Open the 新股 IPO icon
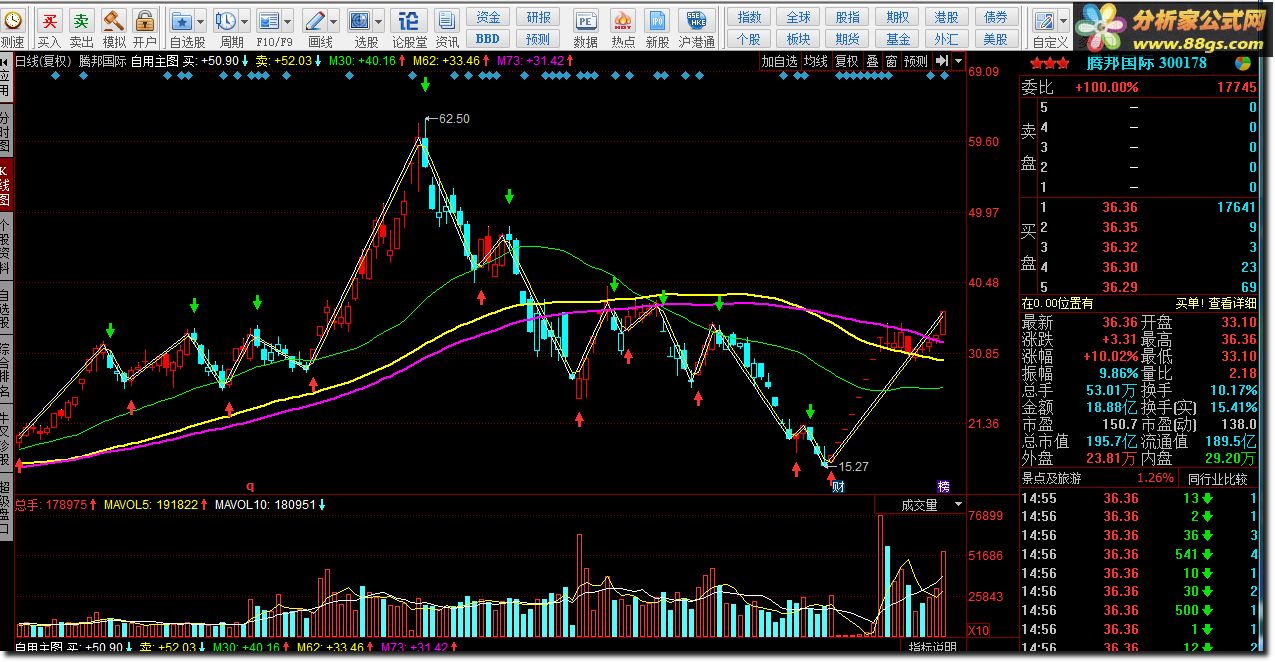This screenshot has width=1275, height=662. (x=657, y=20)
